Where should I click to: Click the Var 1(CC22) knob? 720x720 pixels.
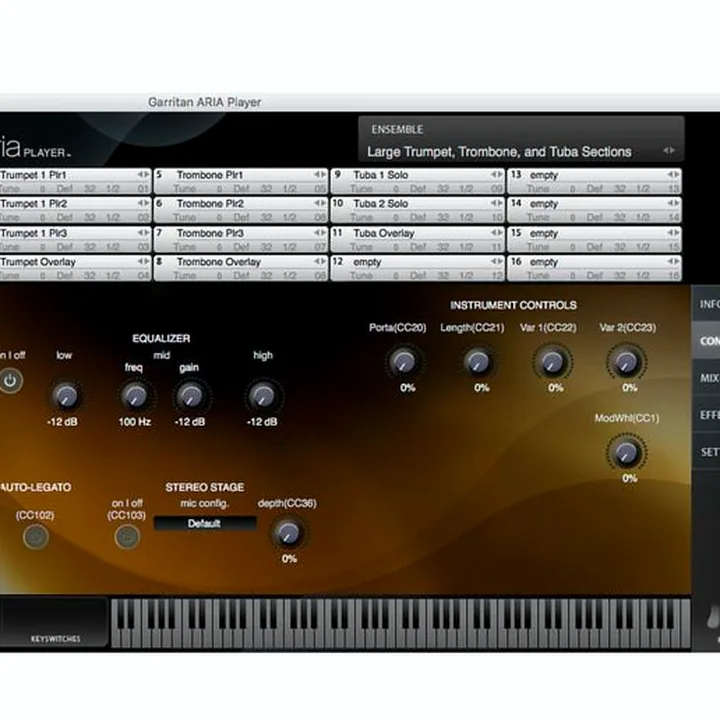(552, 362)
